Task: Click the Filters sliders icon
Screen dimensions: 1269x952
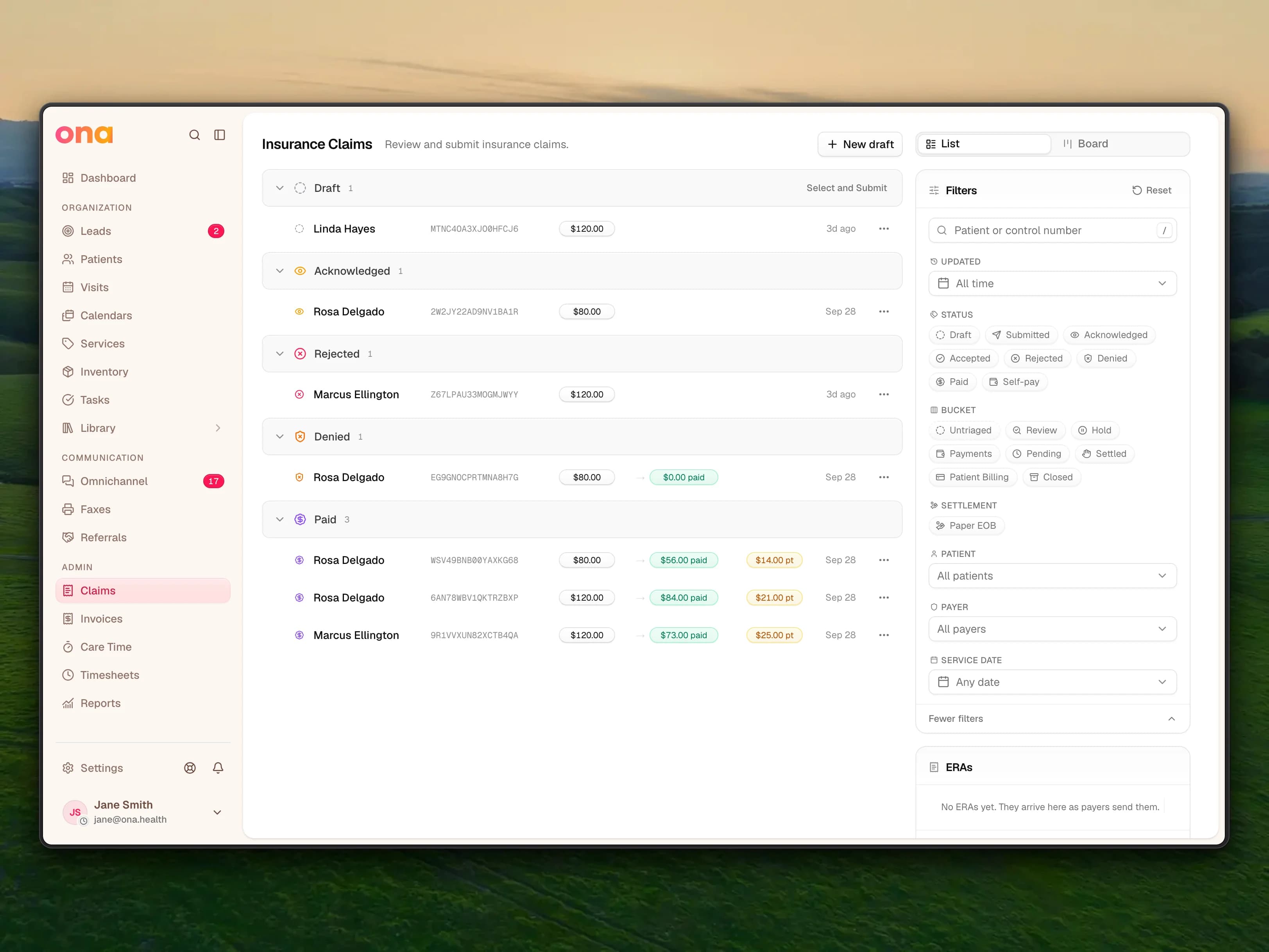Action: tap(934, 190)
